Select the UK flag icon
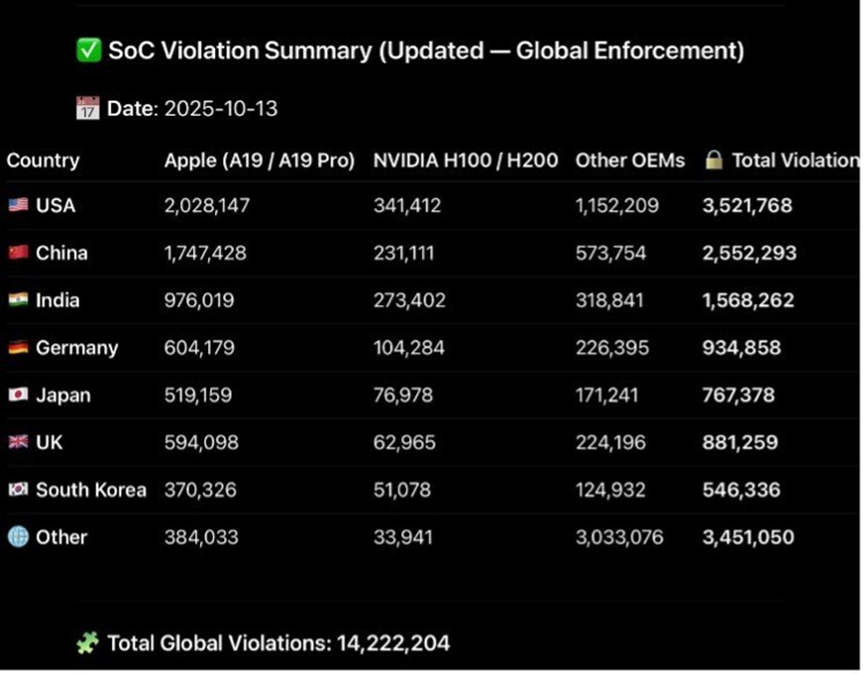This screenshot has height=674, width=865. [x=18, y=442]
